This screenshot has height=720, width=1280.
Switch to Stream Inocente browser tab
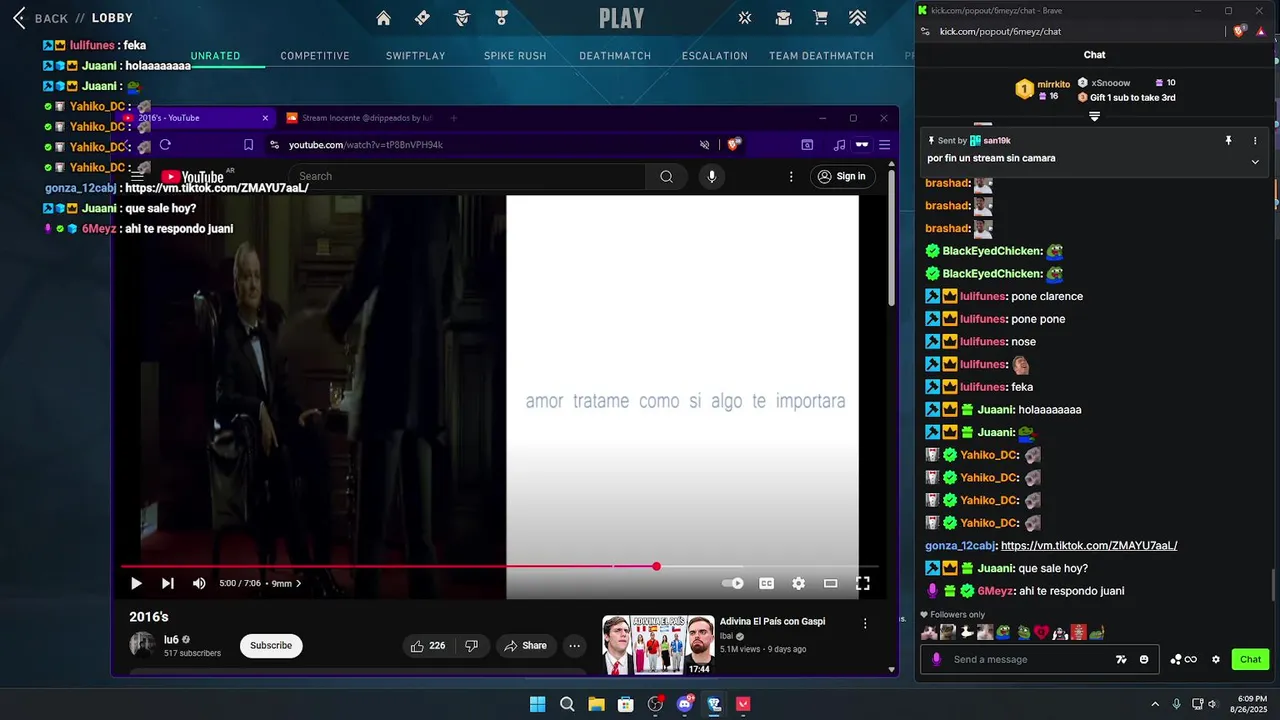tap(358, 118)
